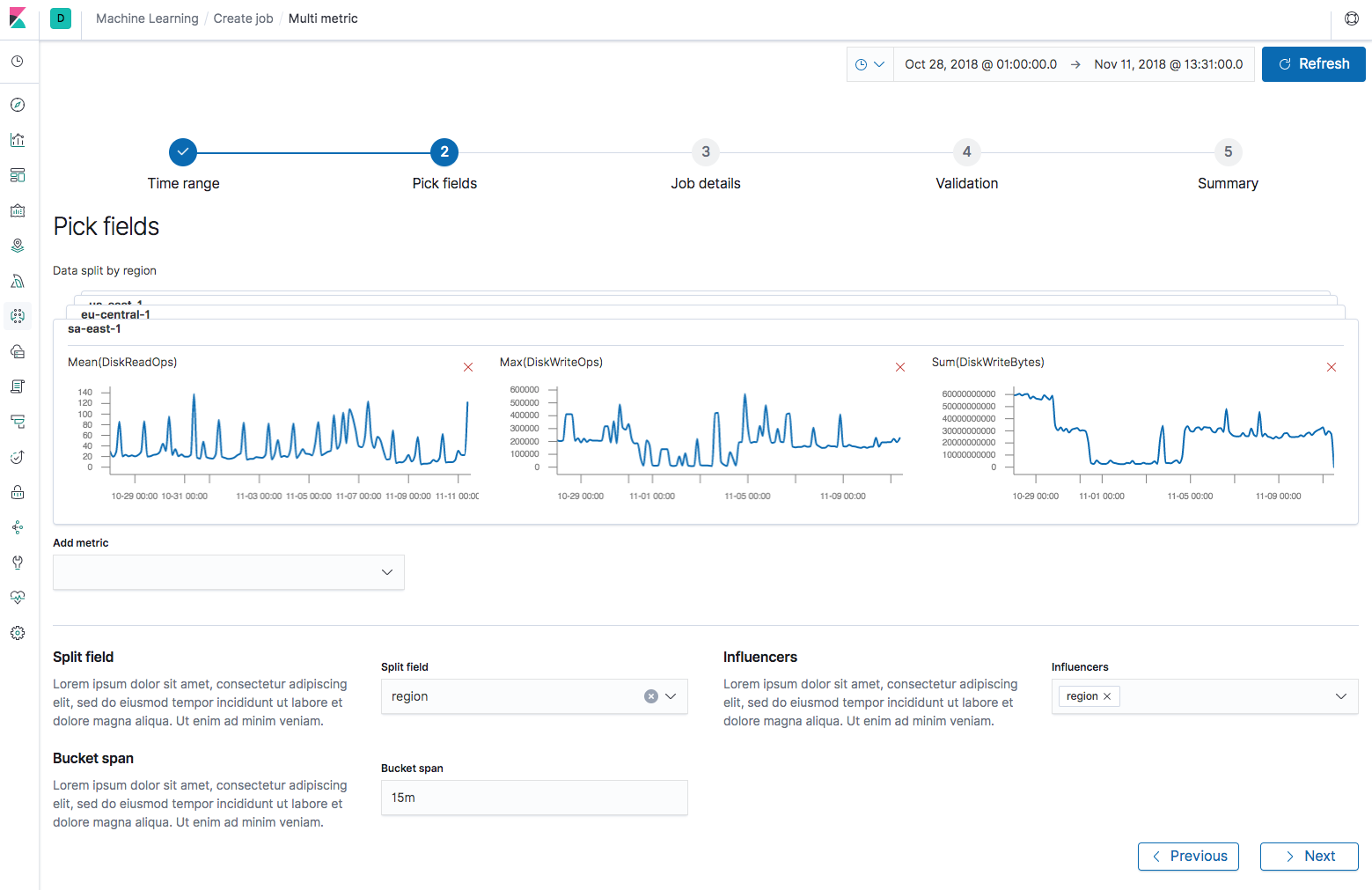Remove the Sum(DiskWriteBytes) metric chart
1372x890 pixels.
tap(1332, 367)
